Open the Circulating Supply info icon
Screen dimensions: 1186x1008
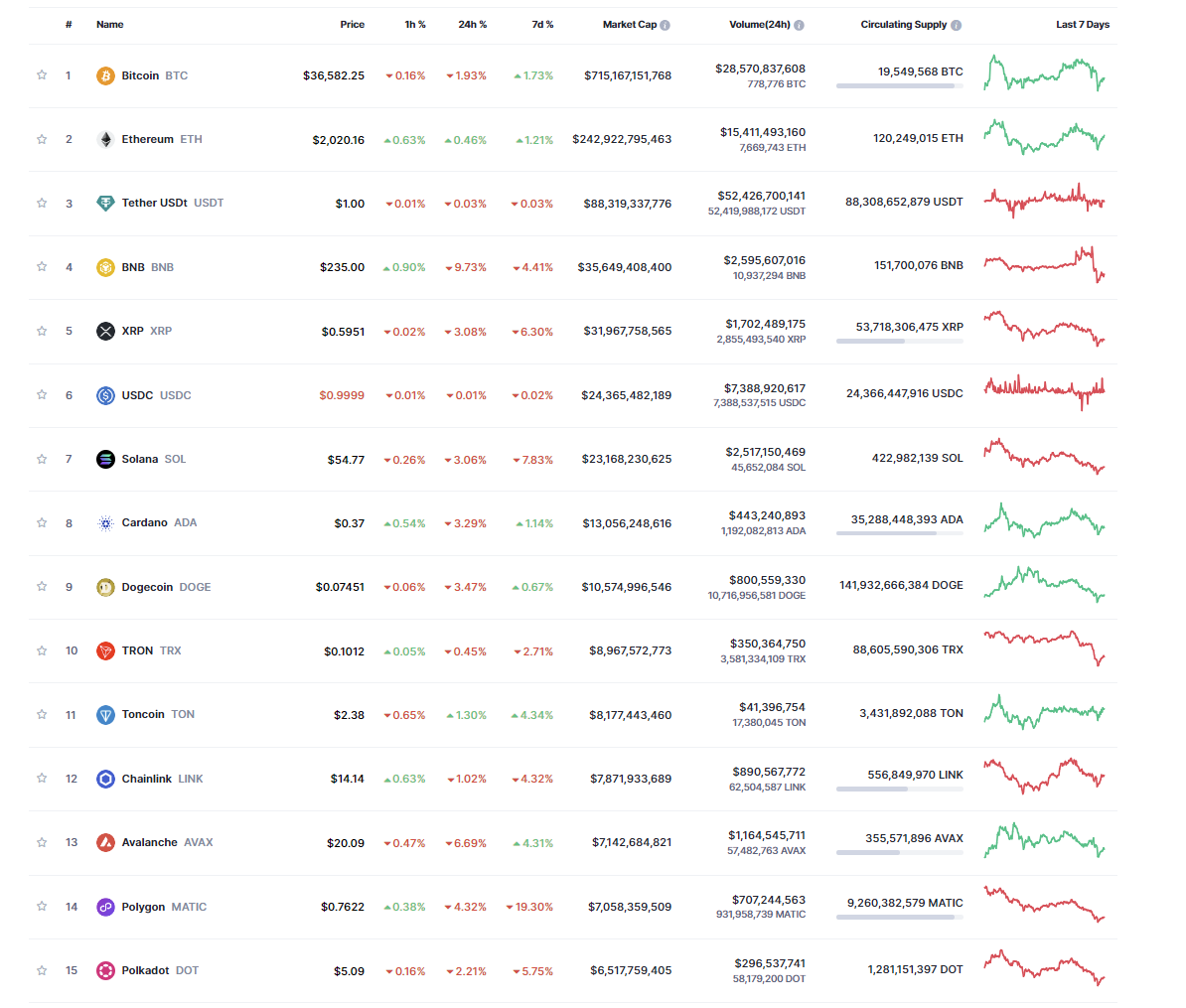957,25
